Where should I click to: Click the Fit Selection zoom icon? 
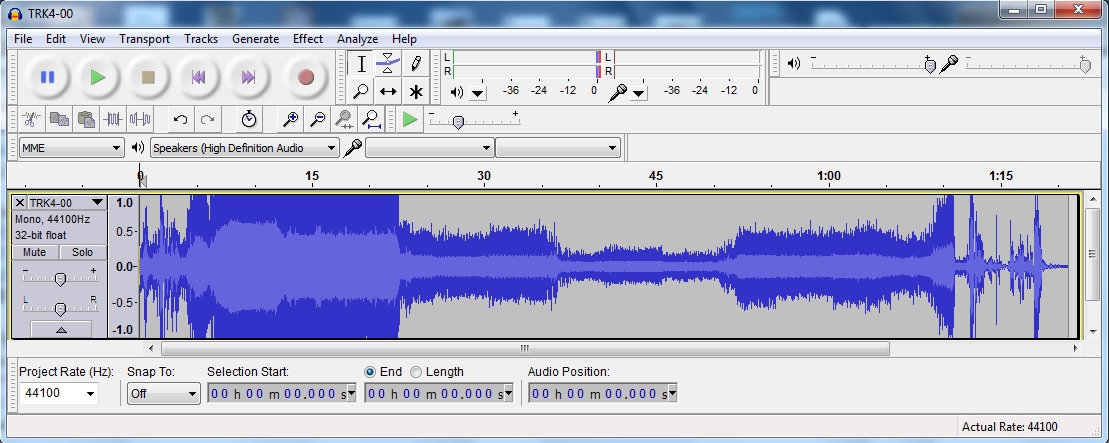pos(344,119)
